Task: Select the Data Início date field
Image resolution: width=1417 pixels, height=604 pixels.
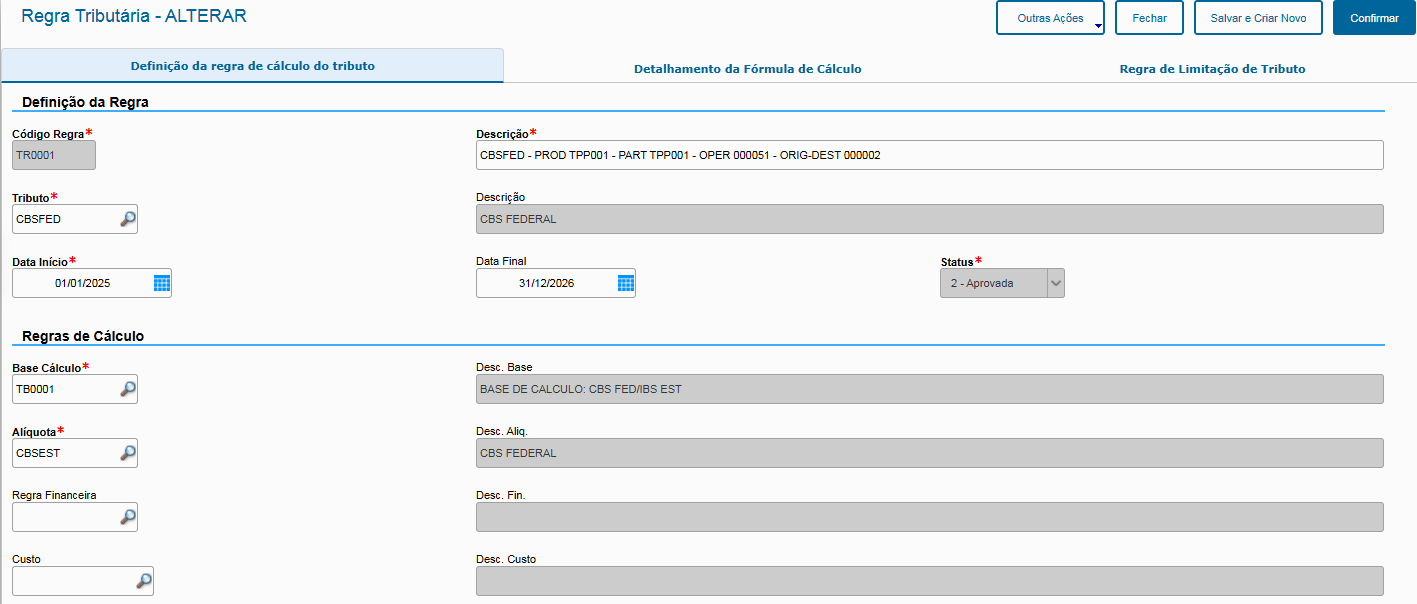Action: [80, 282]
